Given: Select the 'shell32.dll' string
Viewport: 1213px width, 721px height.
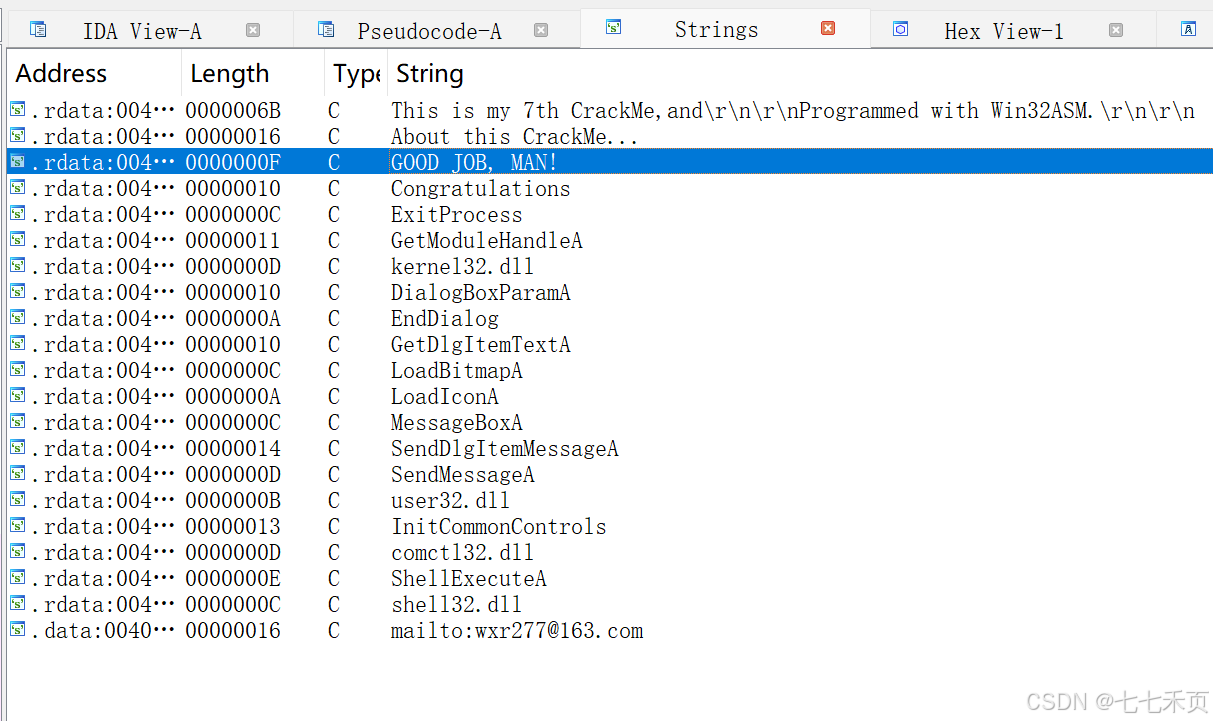Looking at the screenshot, I should [456, 605].
